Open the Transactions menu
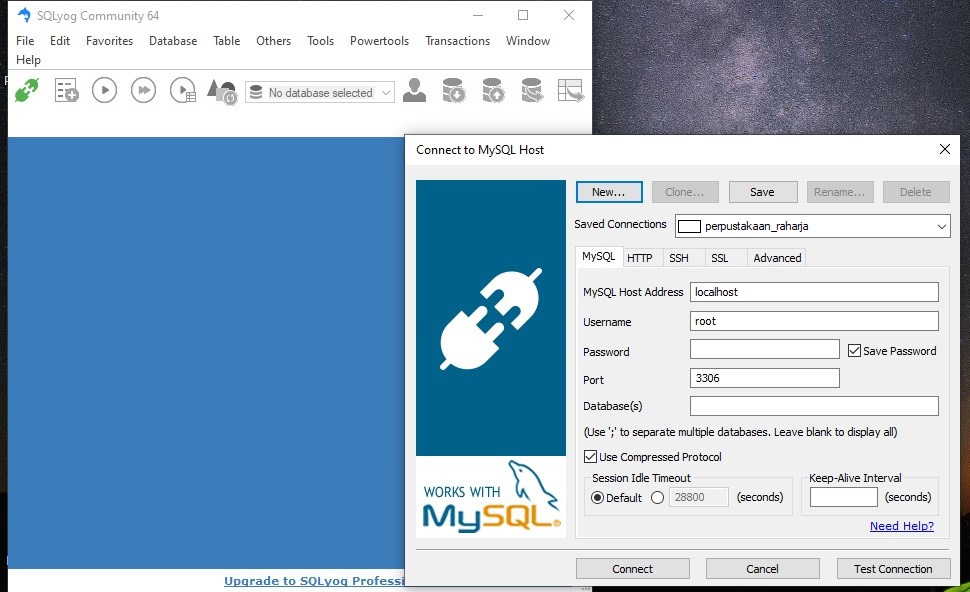Screen dimensions: 970x592 point(457,41)
